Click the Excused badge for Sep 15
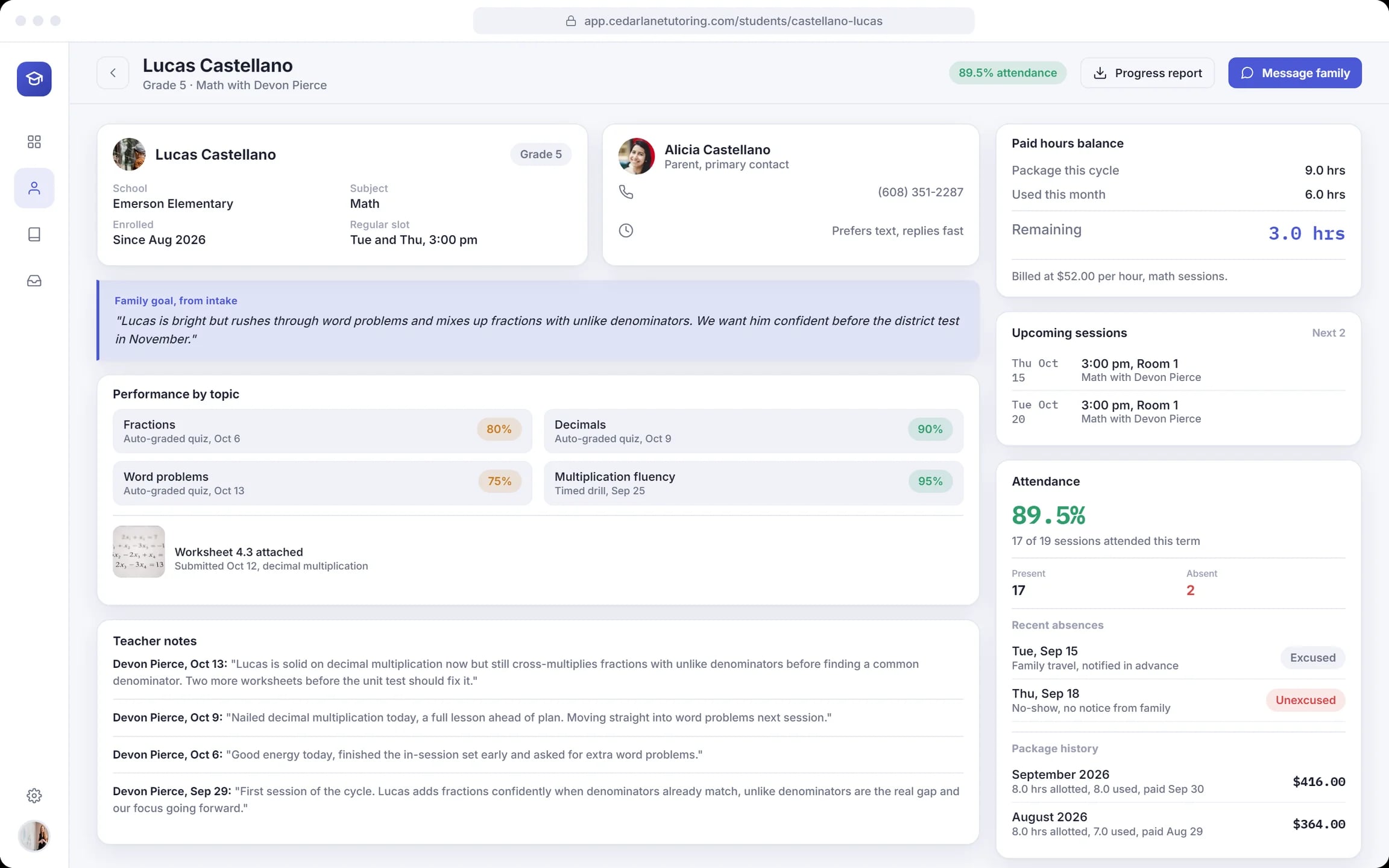 pyautogui.click(x=1312, y=658)
